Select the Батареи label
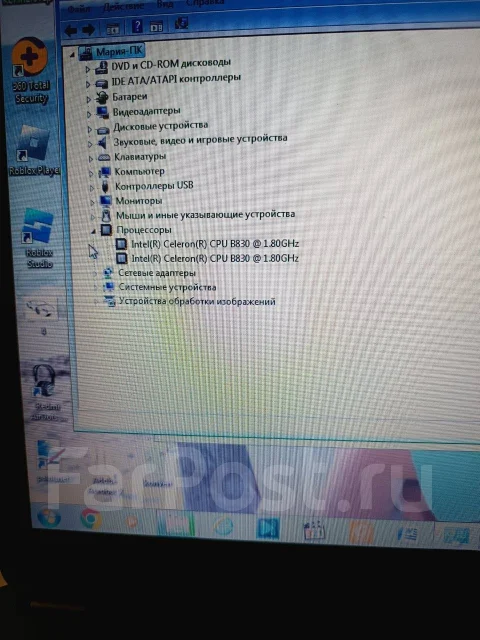480x640 pixels. coord(130,97)
